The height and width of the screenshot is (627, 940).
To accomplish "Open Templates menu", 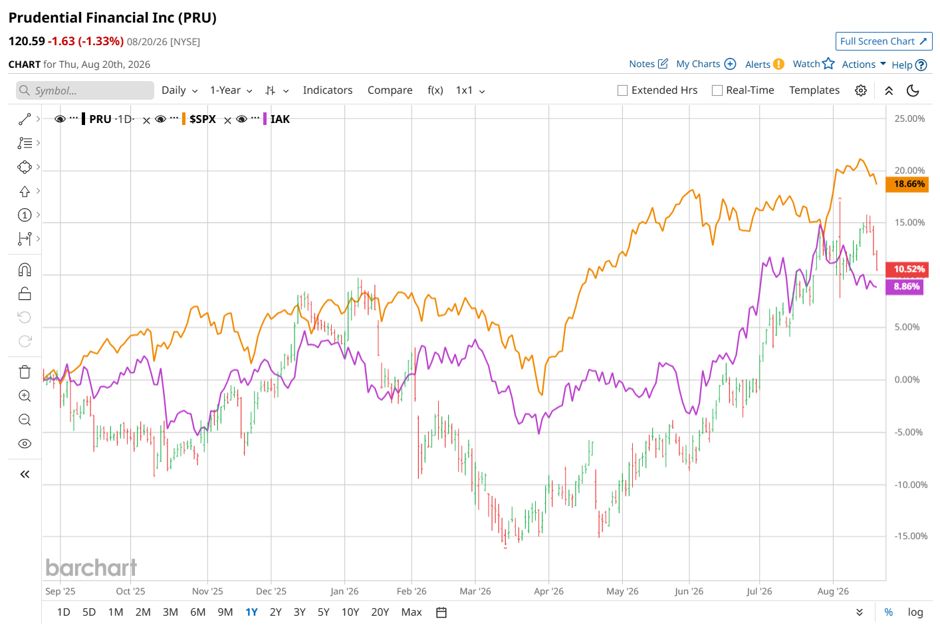I will [814, 91].
